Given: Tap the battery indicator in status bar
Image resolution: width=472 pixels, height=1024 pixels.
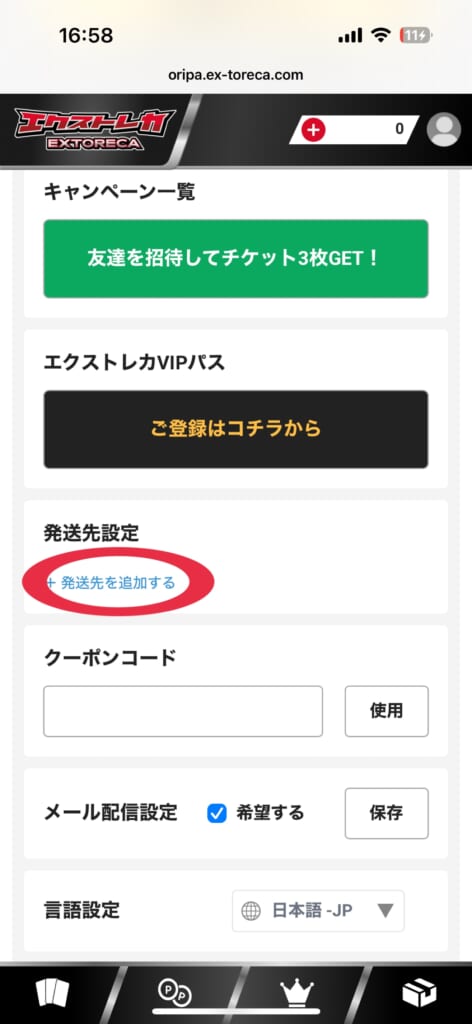Looking at the screenshot, I should pyautogui.click(x=415, y=36).
